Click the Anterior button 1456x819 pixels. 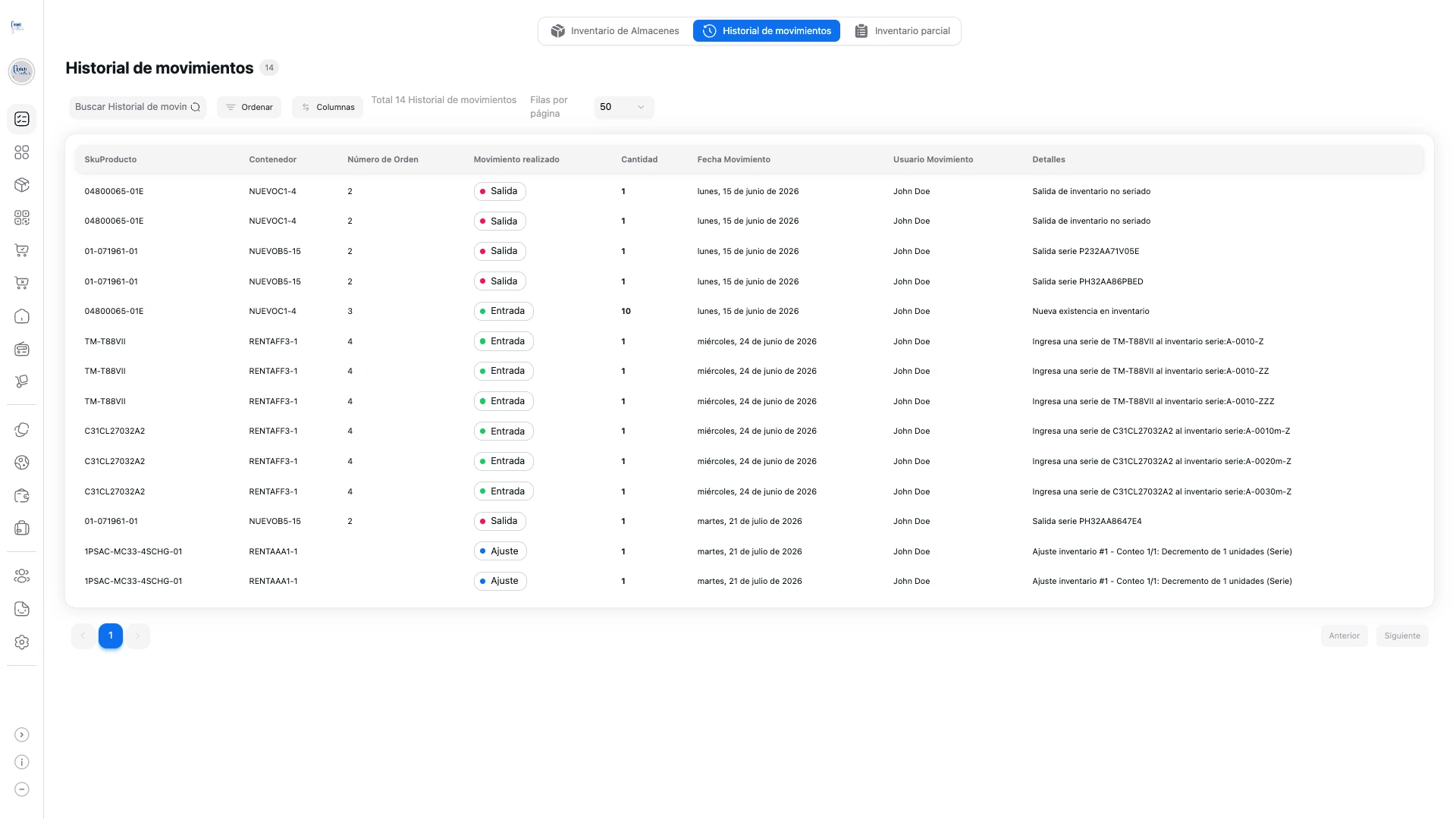tap(1344, 635)
